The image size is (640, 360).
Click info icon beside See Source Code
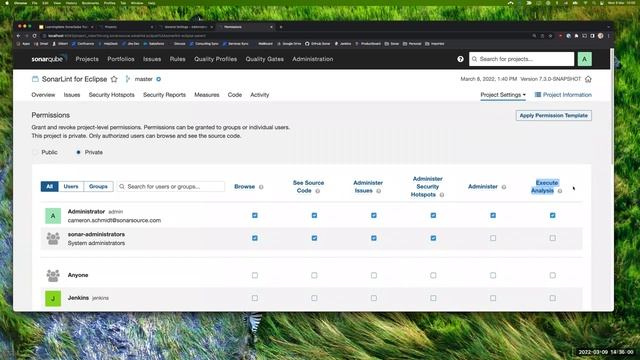[318, 191]
